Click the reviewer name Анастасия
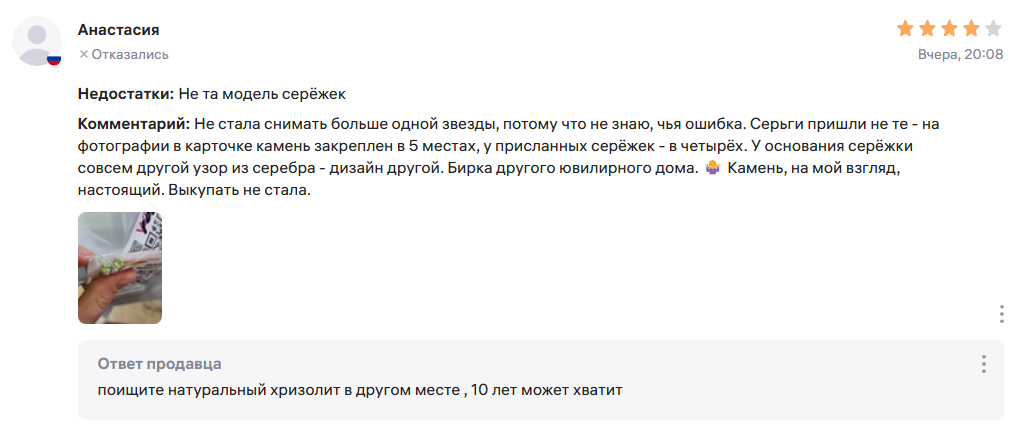 click(x=118, y=30)
